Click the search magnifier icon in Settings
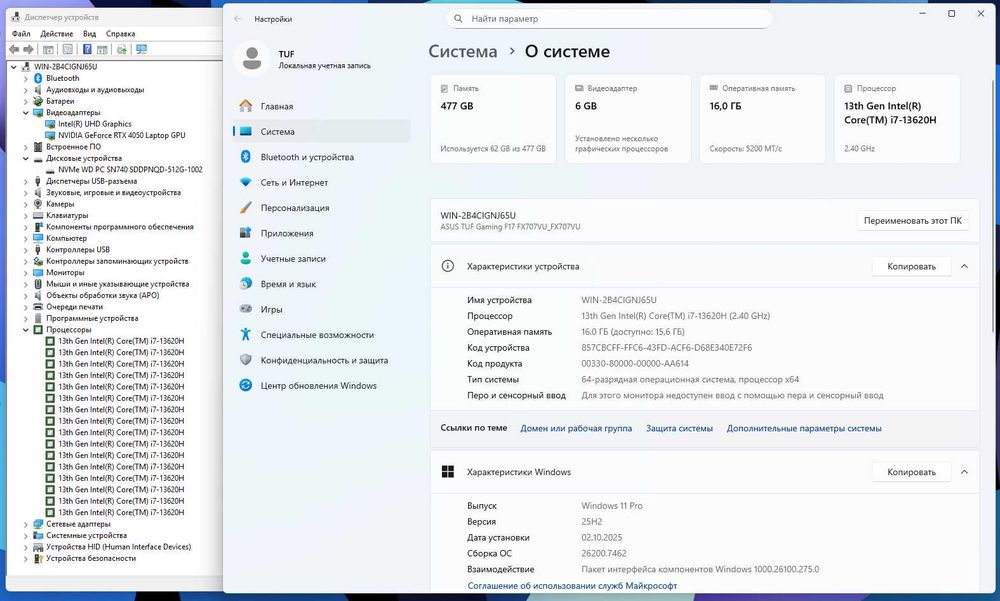The height and width of the screenshot is (601, 1000). 458,19
